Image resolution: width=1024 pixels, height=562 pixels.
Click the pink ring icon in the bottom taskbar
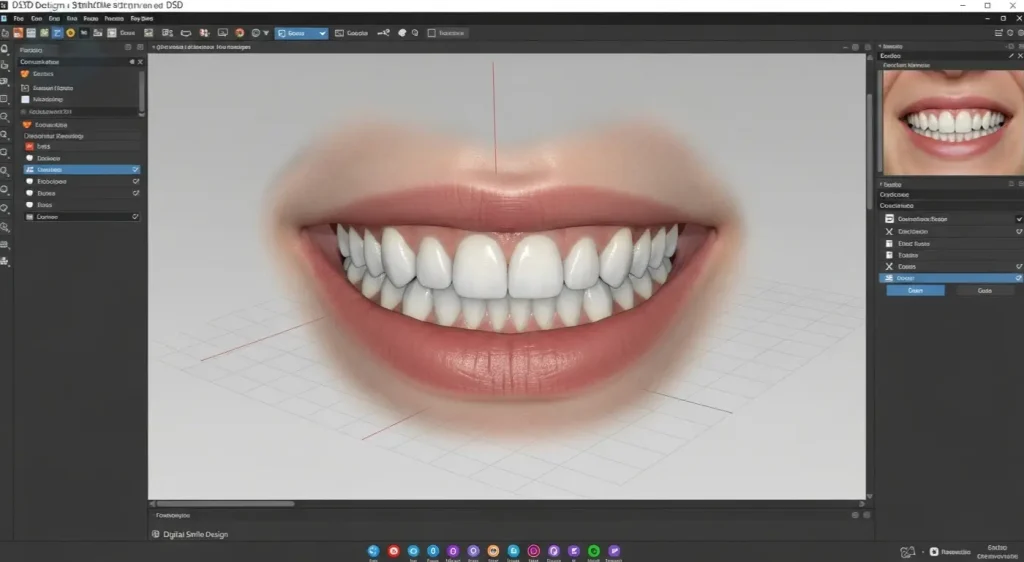[x=533, y=550]
